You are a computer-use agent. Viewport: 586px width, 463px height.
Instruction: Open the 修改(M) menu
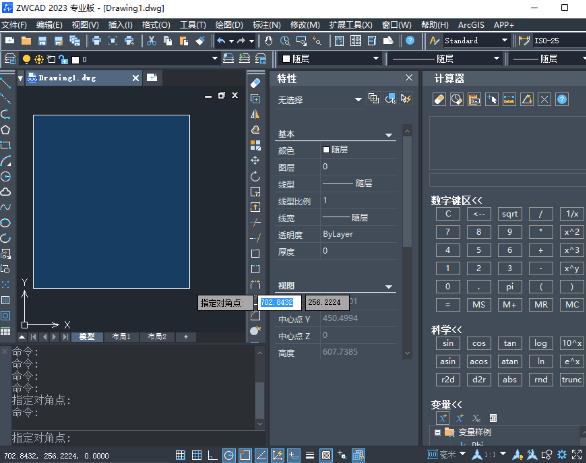click(x=305, y=25)
